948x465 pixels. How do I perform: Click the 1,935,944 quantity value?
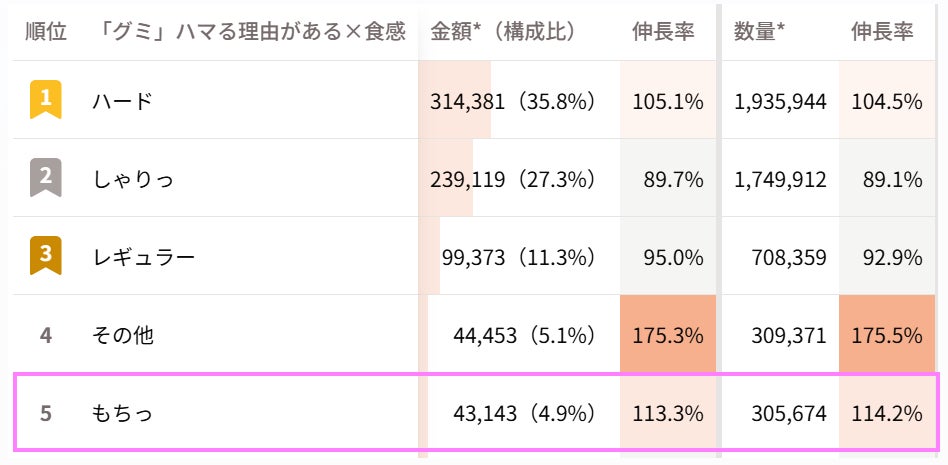(x=780, y=102)
